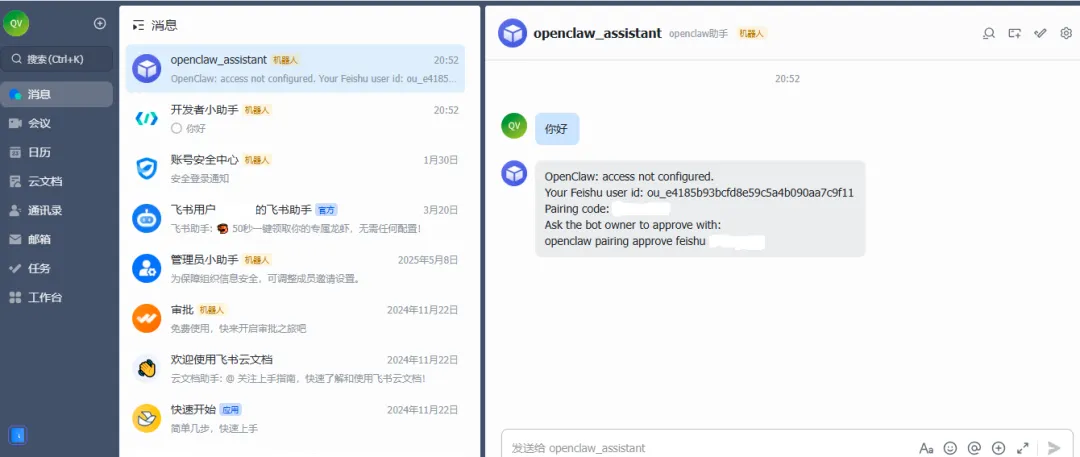Open 通讯录 in the sidebar
Screen dimensions: 1080x457
point(56,210)
